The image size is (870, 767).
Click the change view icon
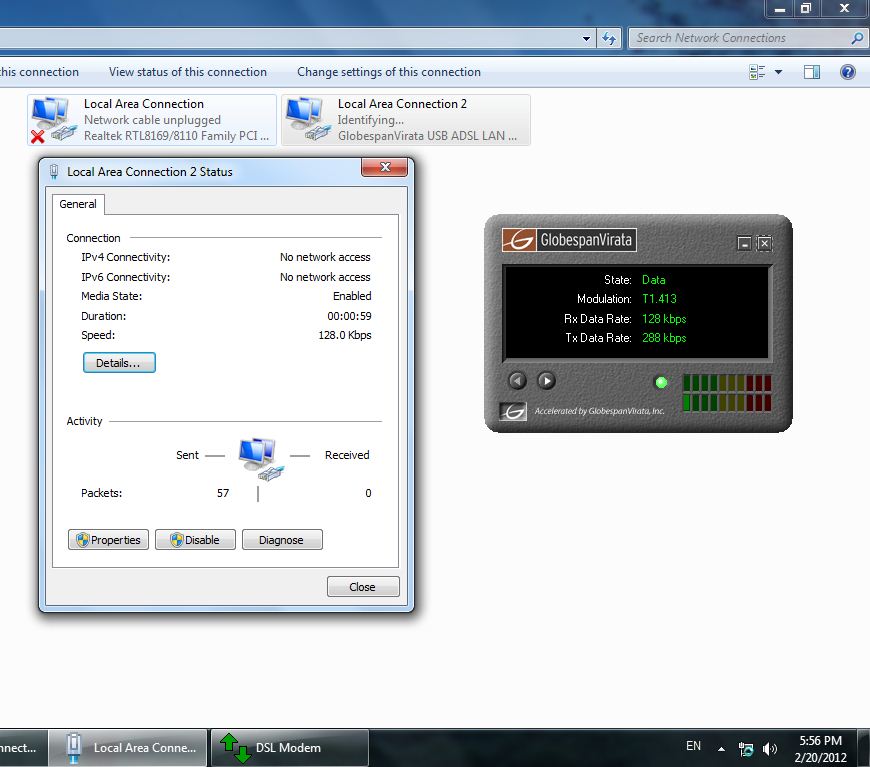757,72
